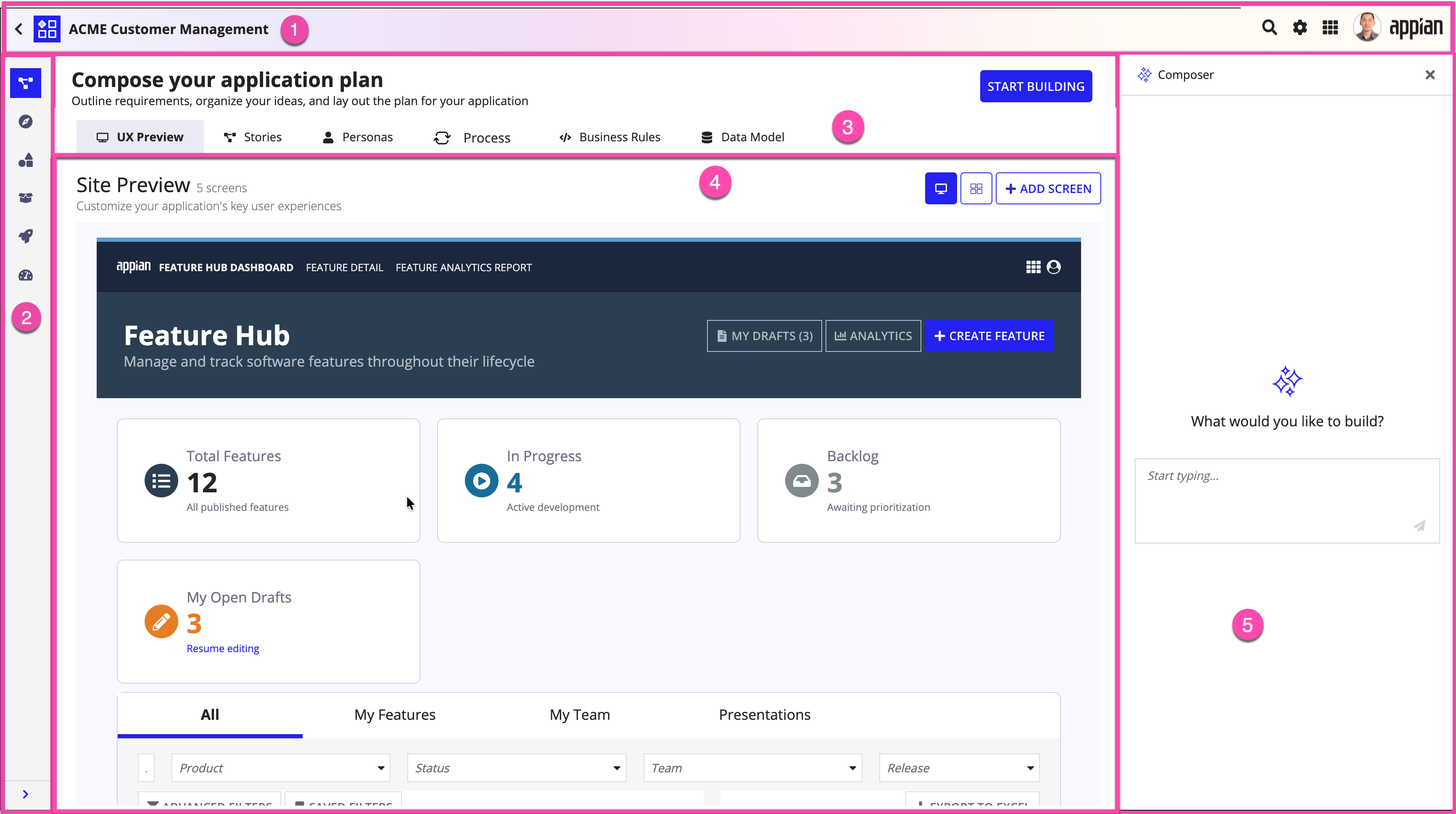Screen dimensions: 1456x814
Task: Toggle the grid screens view
Action: [976, 188]
